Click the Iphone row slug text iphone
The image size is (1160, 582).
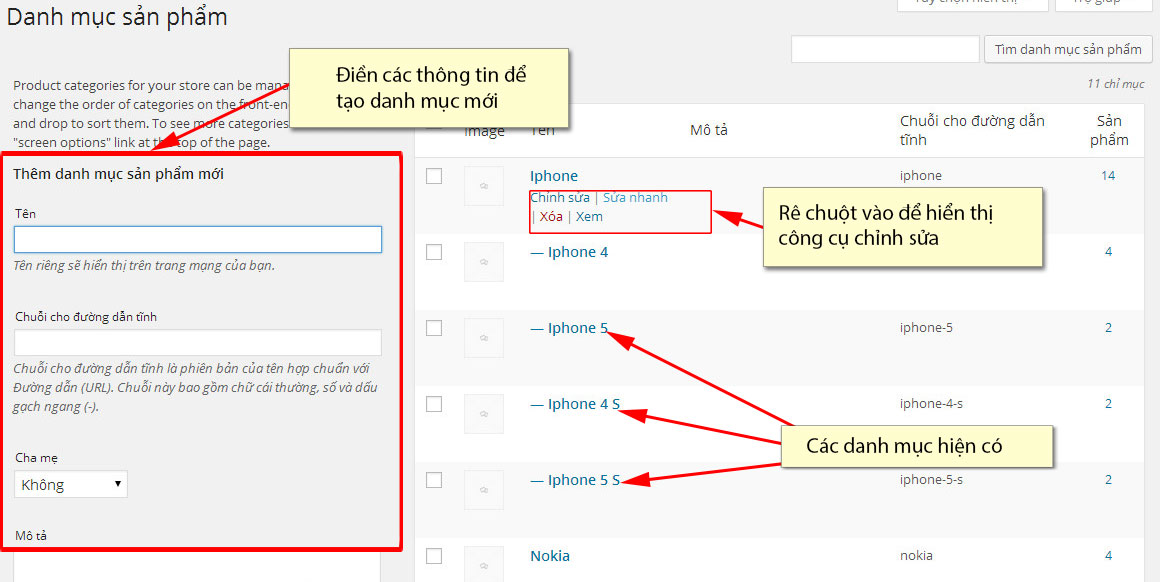[920, 176]
